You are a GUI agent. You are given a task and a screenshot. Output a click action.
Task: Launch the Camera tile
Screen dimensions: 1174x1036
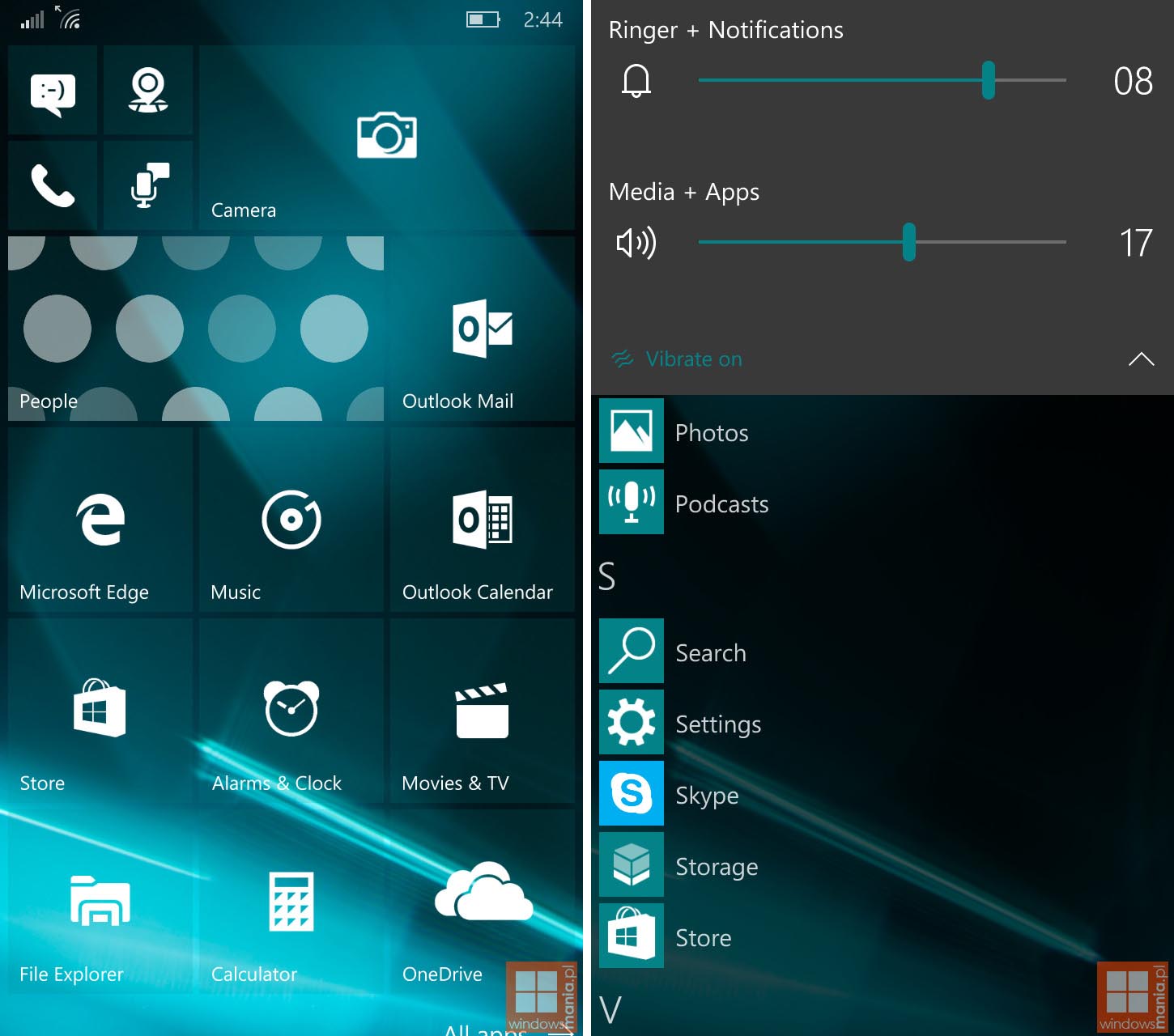(x=387, y=138)
